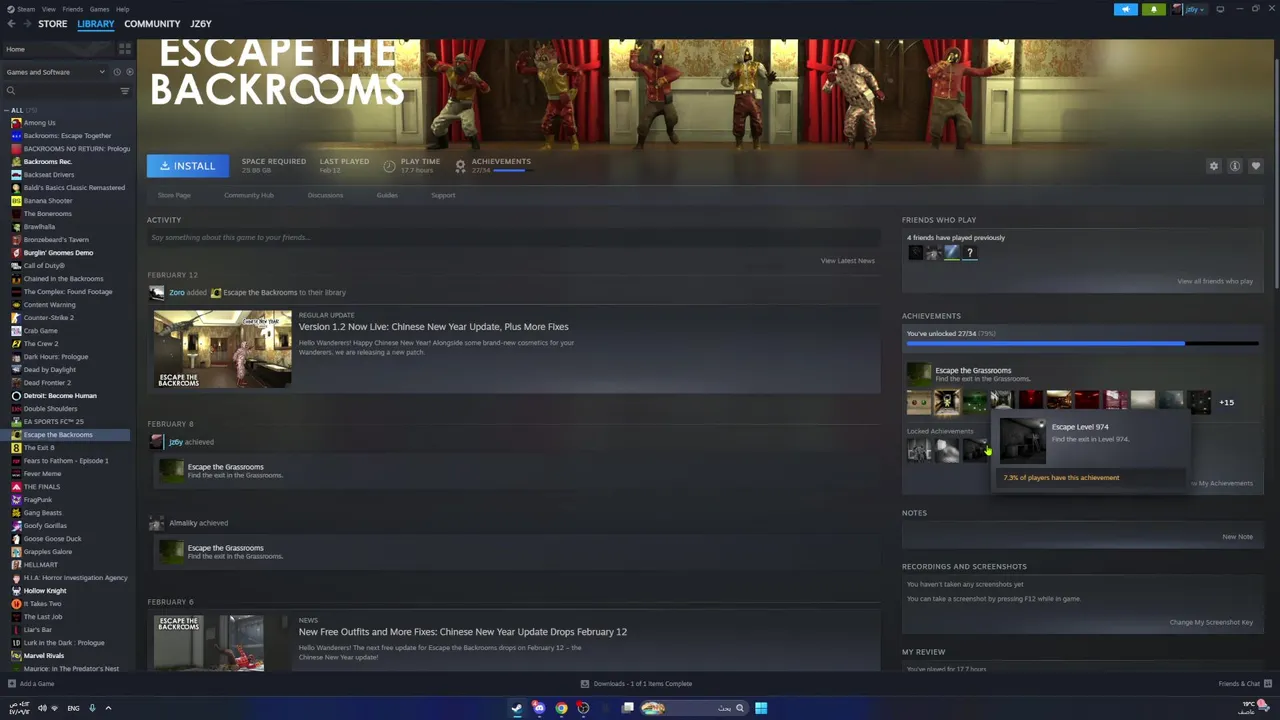
Task: Open the View menu
Action: tap(49, 9)
